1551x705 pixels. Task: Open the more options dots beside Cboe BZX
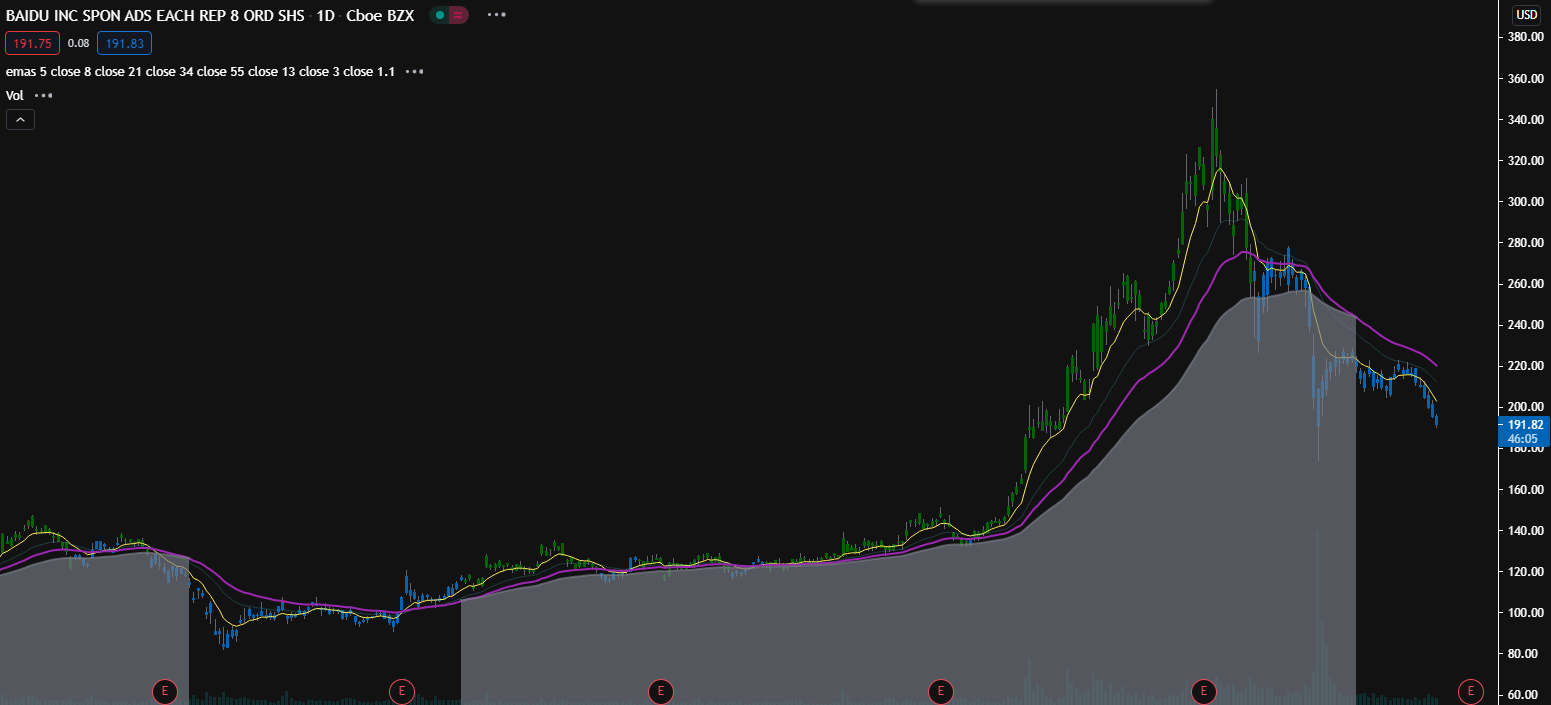495,15
